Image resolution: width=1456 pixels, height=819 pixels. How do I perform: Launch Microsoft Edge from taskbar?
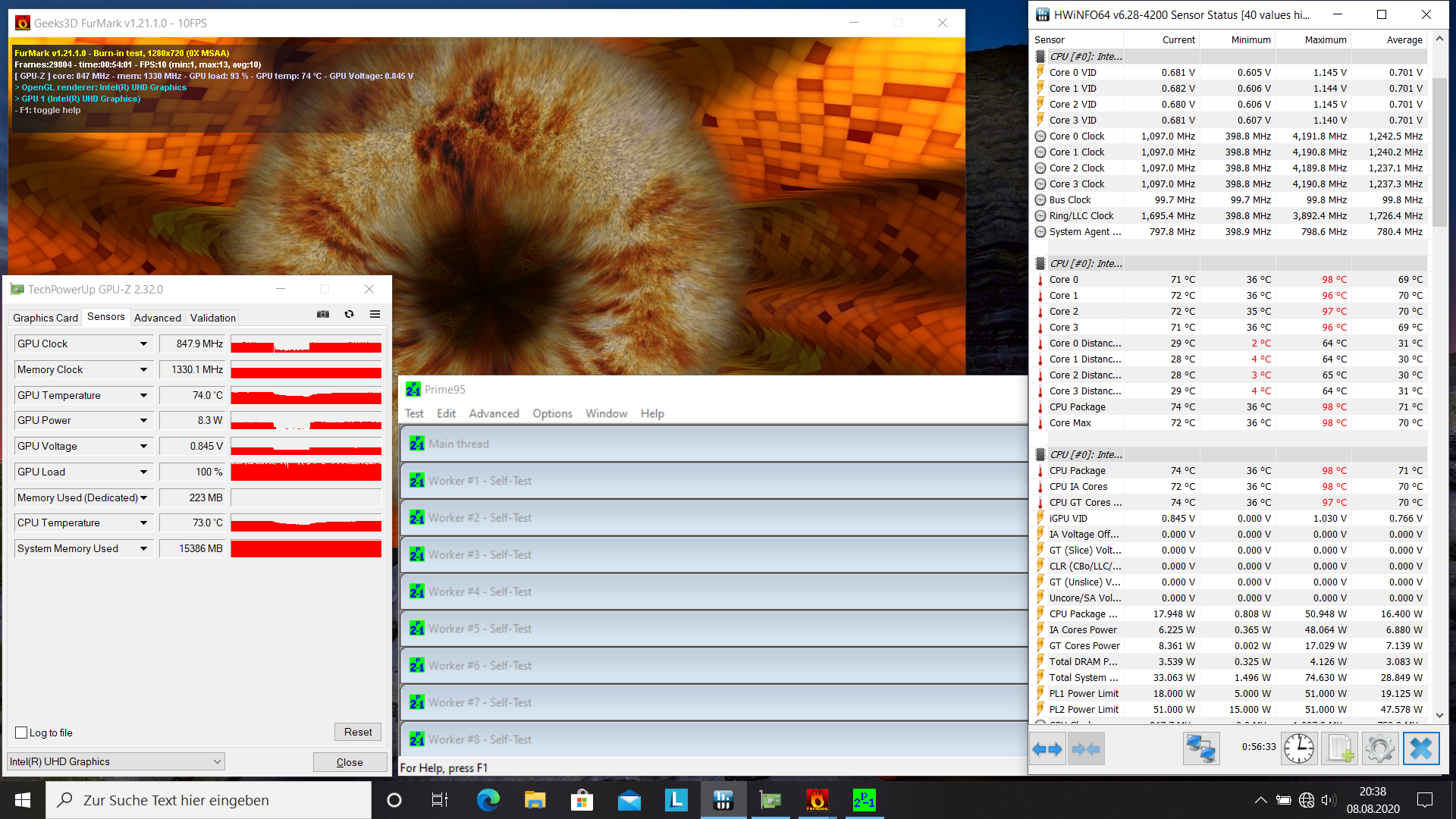click(488, 800)
